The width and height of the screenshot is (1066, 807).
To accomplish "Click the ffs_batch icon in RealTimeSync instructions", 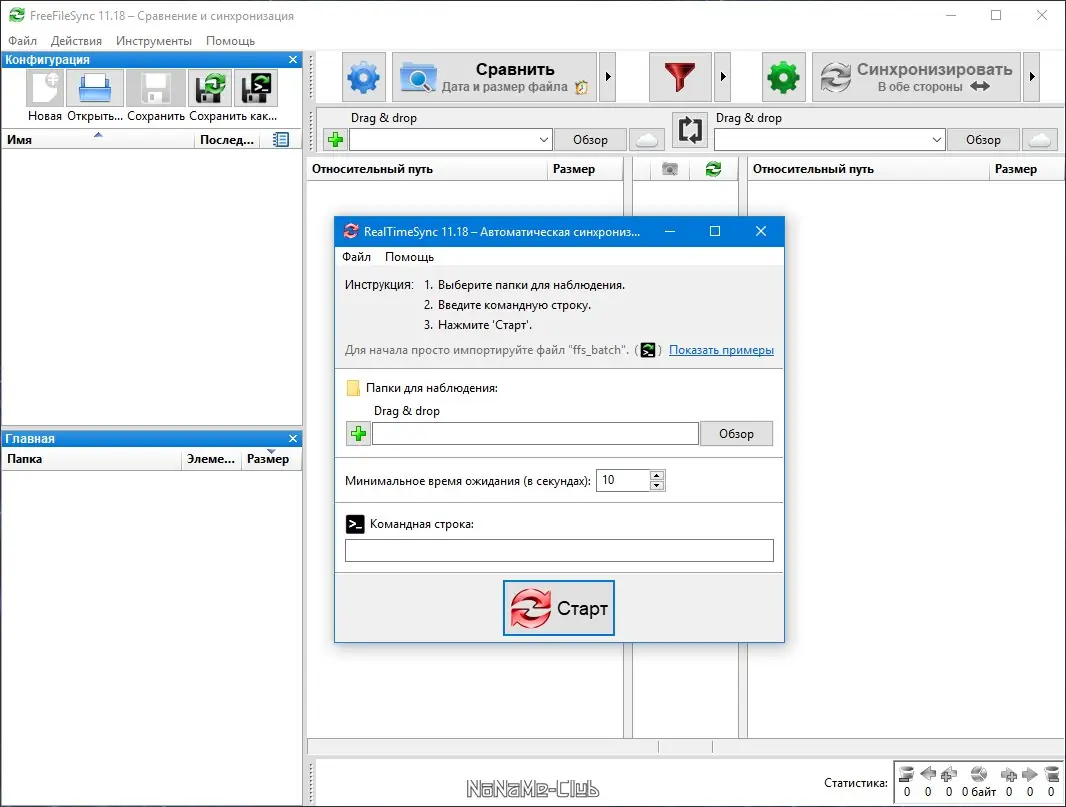I will (x=648, y=350).
